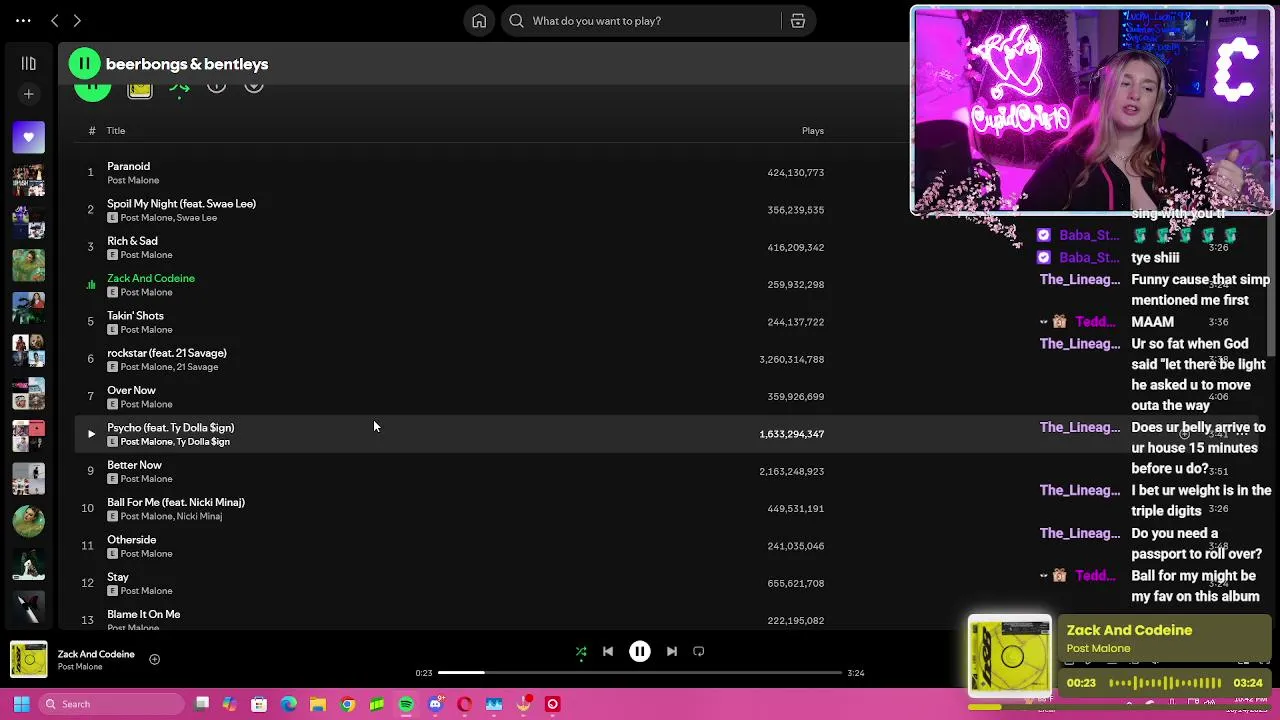
Task: Create a new playlist with plus button
Action: (x=28, y=94)
